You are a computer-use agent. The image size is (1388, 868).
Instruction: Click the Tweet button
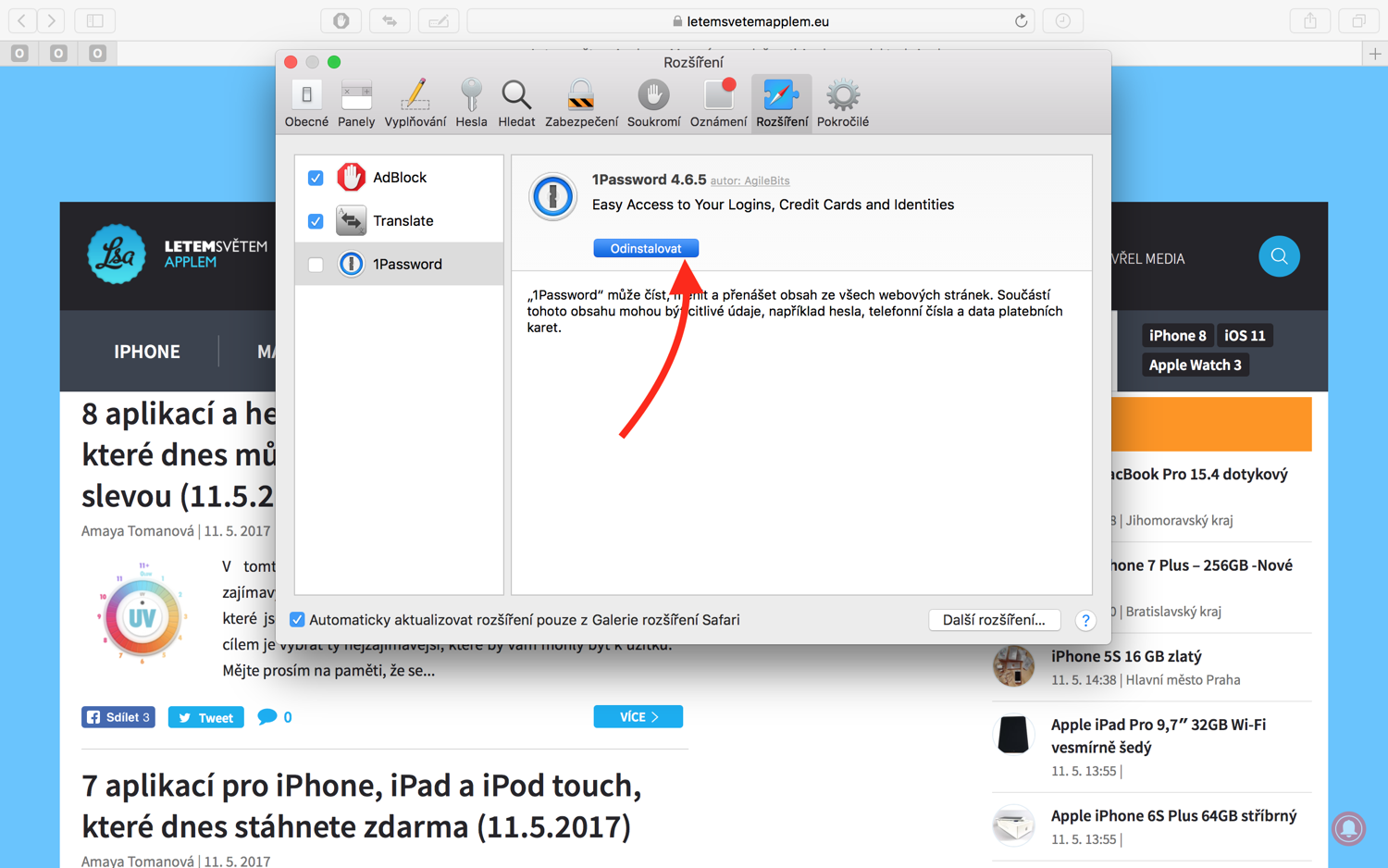(205, 717)
